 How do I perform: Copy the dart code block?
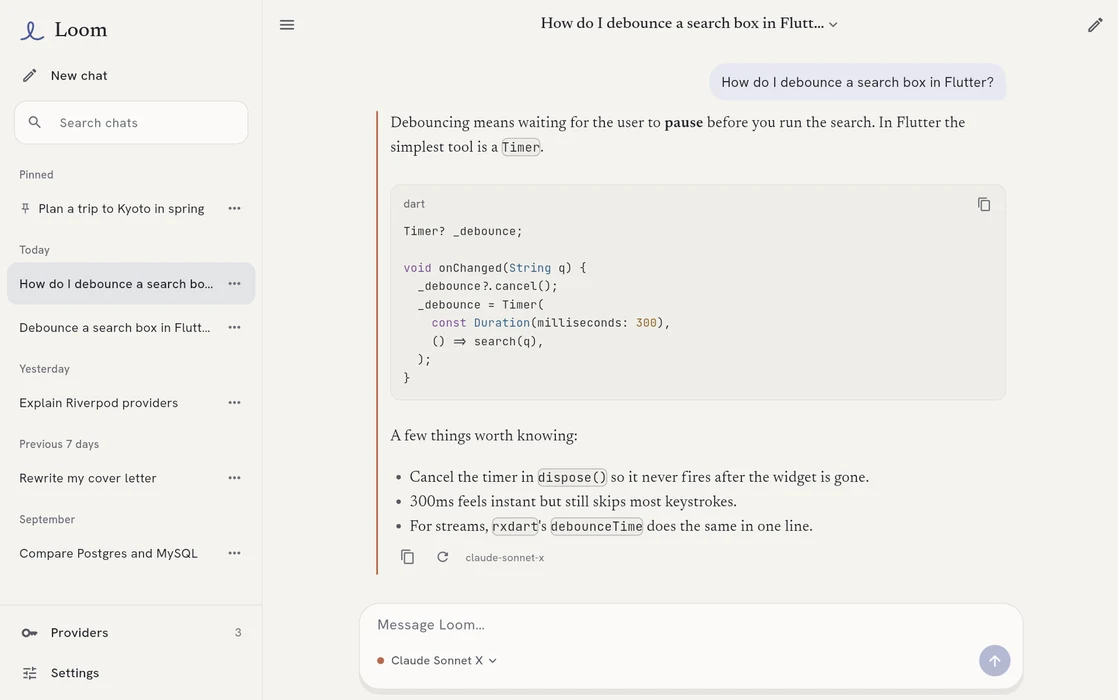click(984, 205)
